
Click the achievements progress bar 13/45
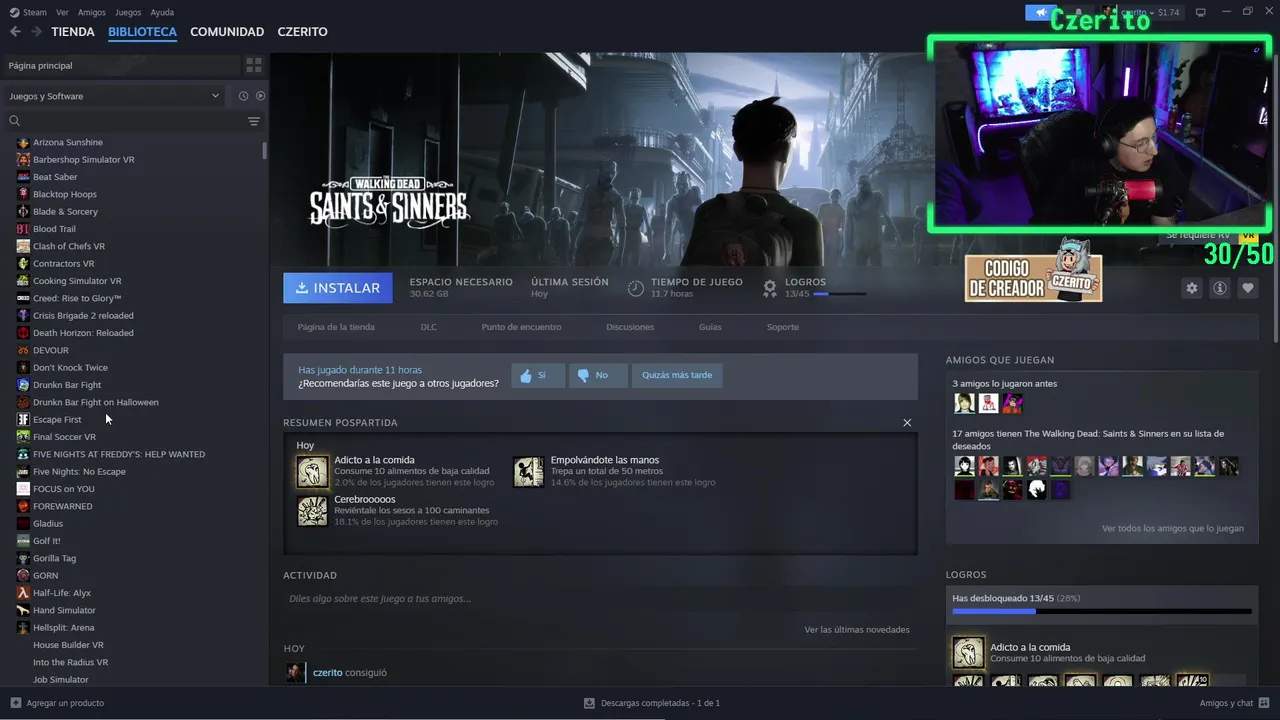click(840, 294)
